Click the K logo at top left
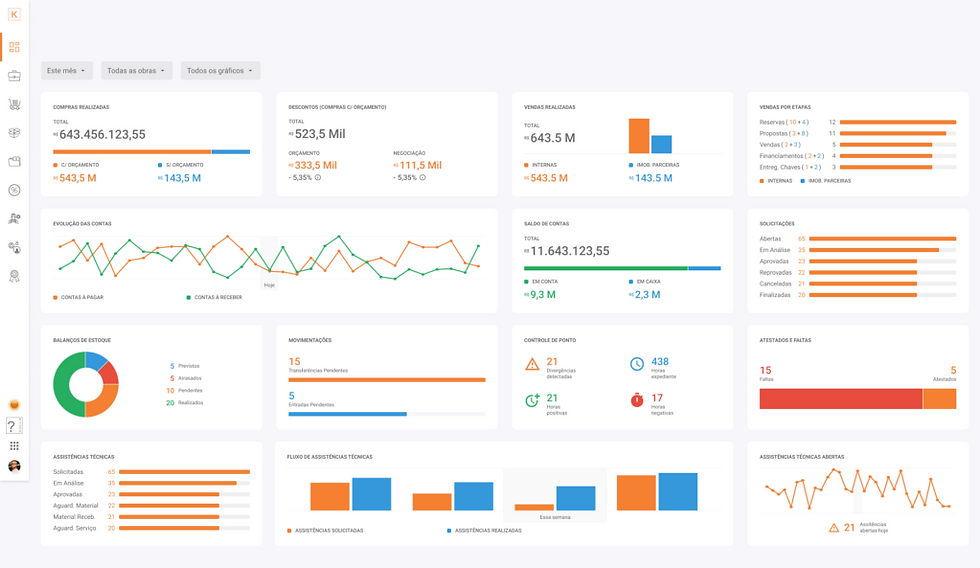The width and height of the screenshot is (980, 568). click(x=14, y=14)
